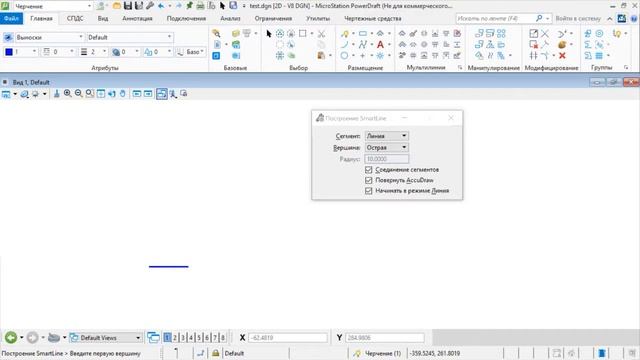
Task: Click the Fit View icon in view toolbar
Action: click(x=101, y=94)
